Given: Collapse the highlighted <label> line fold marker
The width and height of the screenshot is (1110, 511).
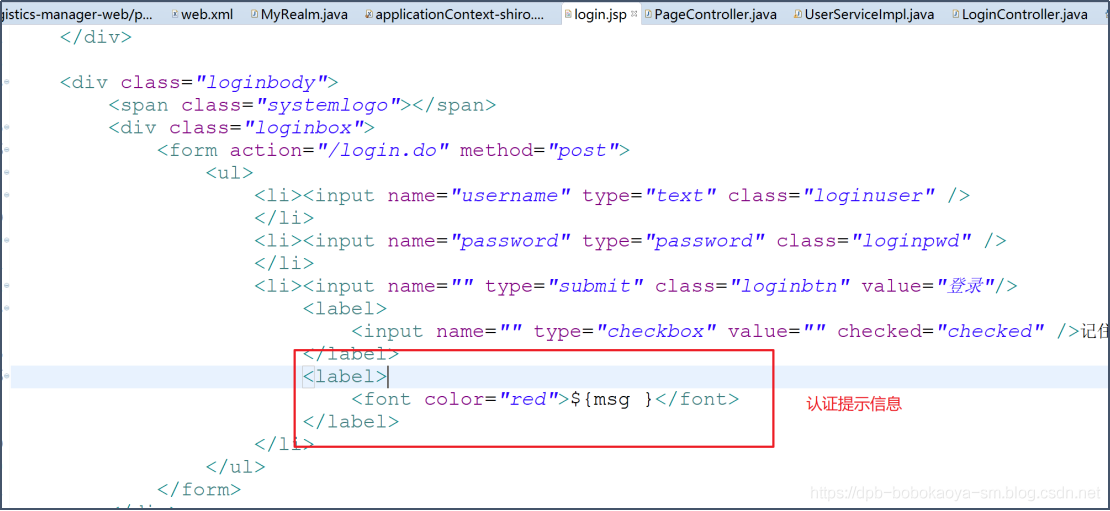Looking at the screenshot, I should click(6, 377).
